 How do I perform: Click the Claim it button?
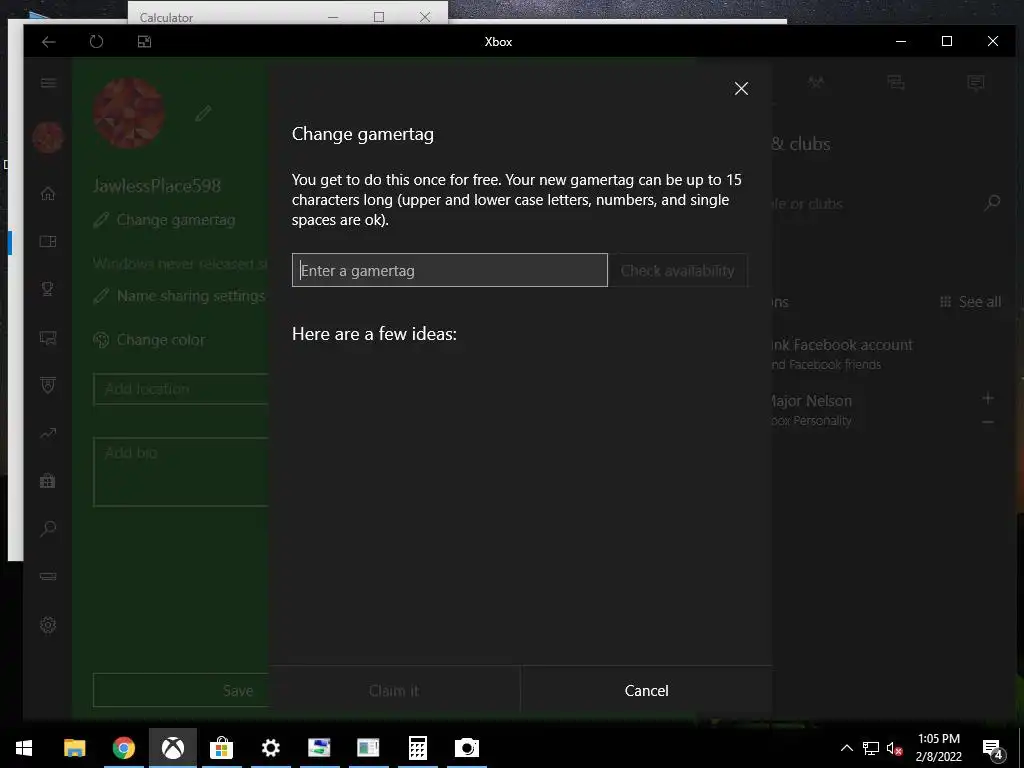pyautogui.click(x=394, y=690)
